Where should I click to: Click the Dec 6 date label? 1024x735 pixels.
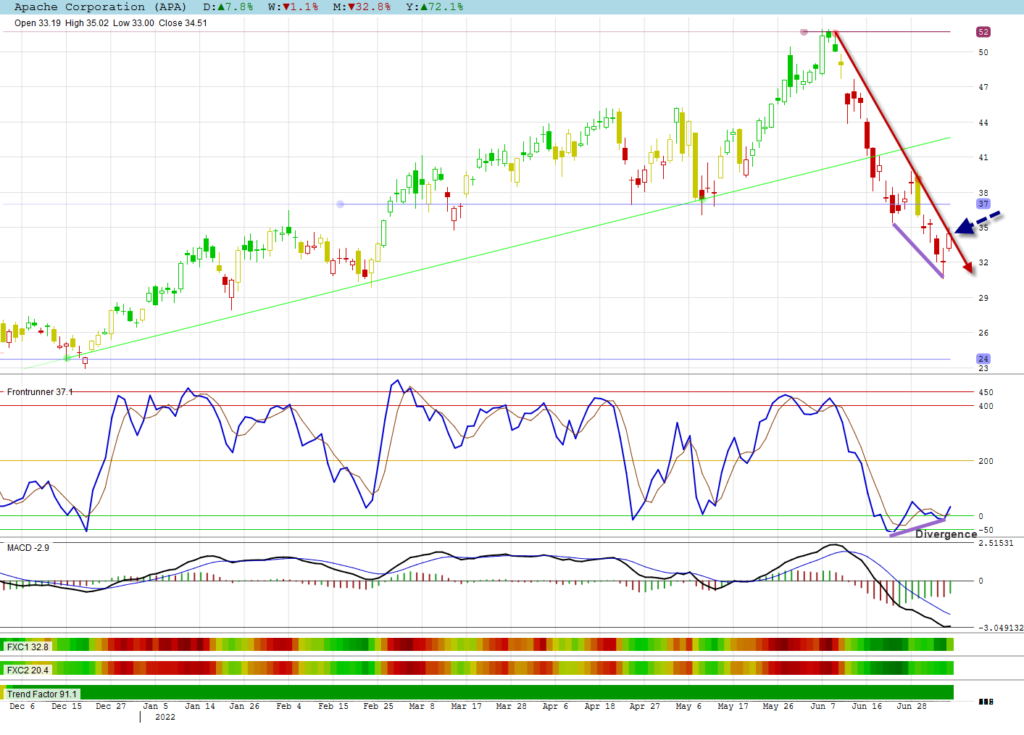pyautogui.click(x=22, y=706)
